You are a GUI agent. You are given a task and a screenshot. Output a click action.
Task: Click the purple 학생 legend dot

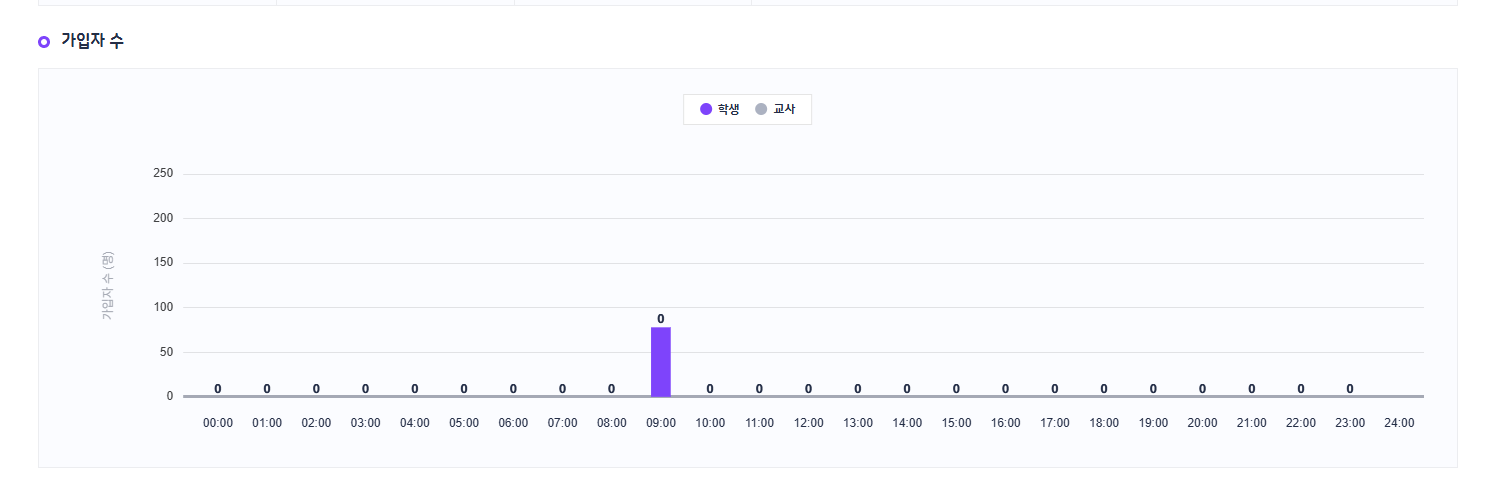point(706,109)
